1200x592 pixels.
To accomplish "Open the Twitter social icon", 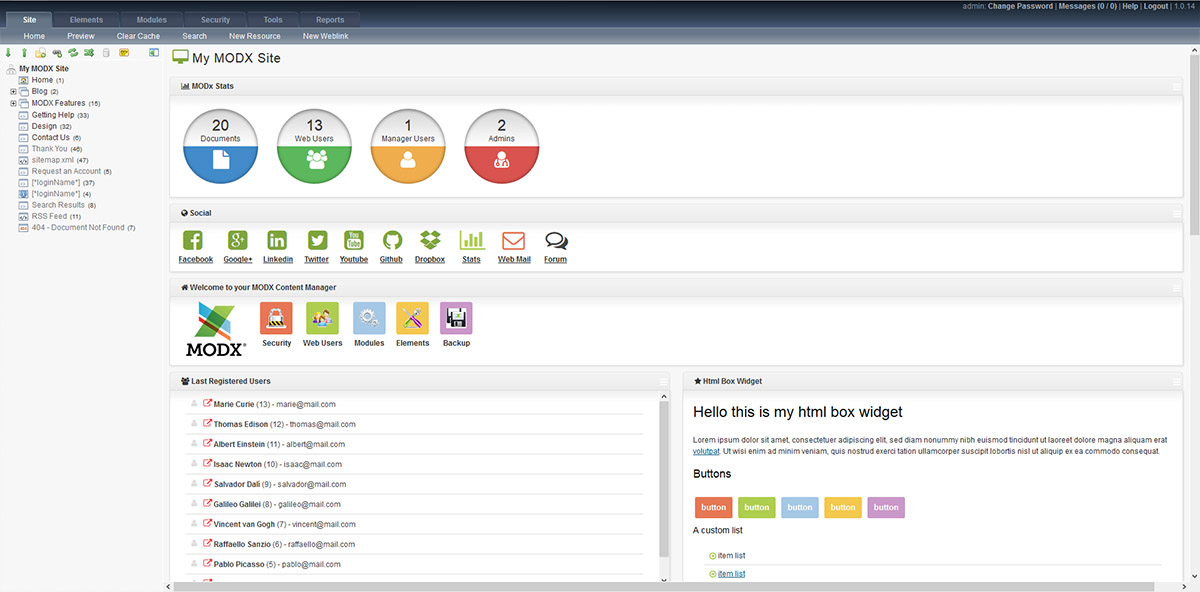I will coord(317,240).
